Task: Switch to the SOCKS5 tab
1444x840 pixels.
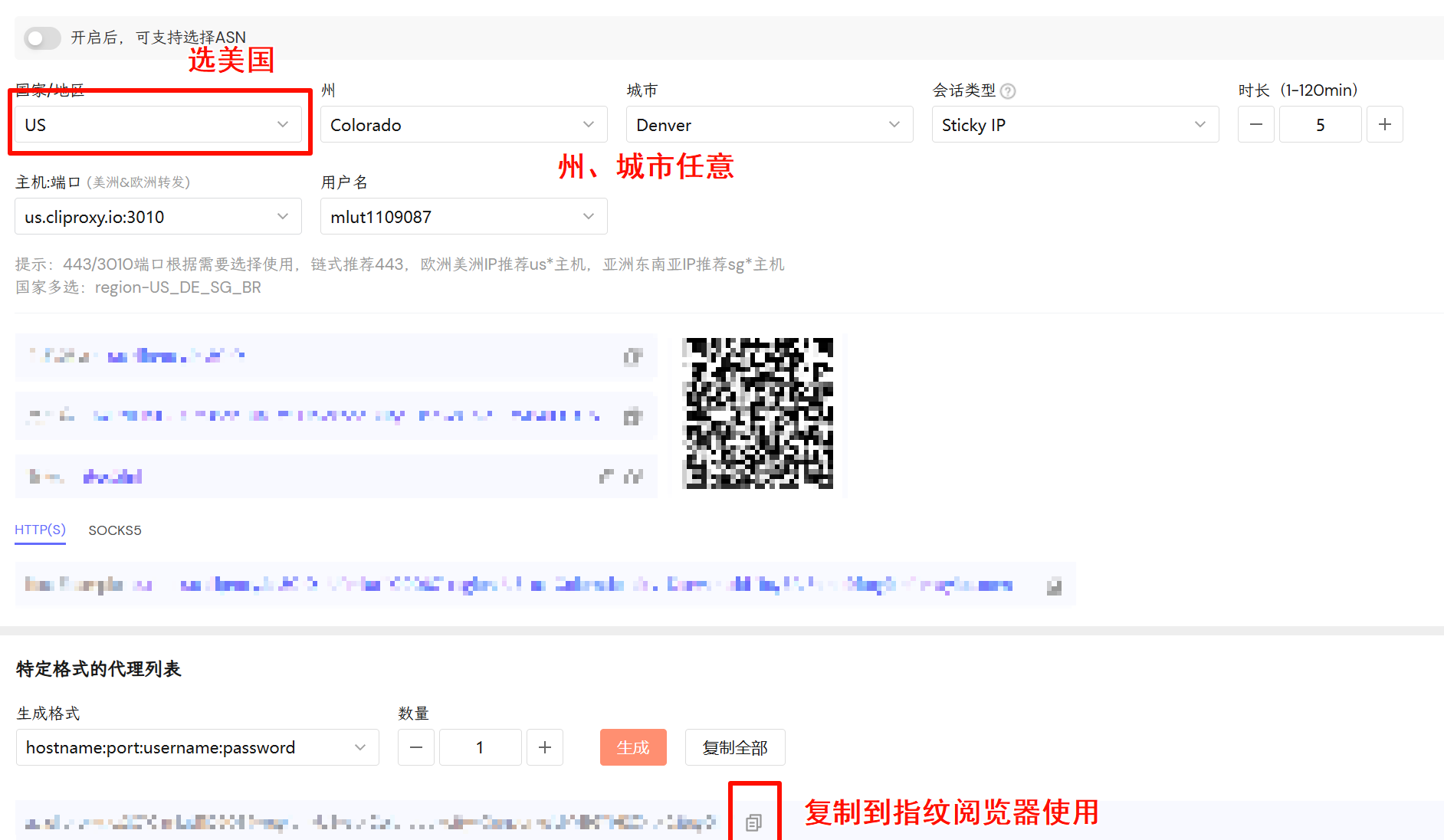Action: click(x=114, y=530)
